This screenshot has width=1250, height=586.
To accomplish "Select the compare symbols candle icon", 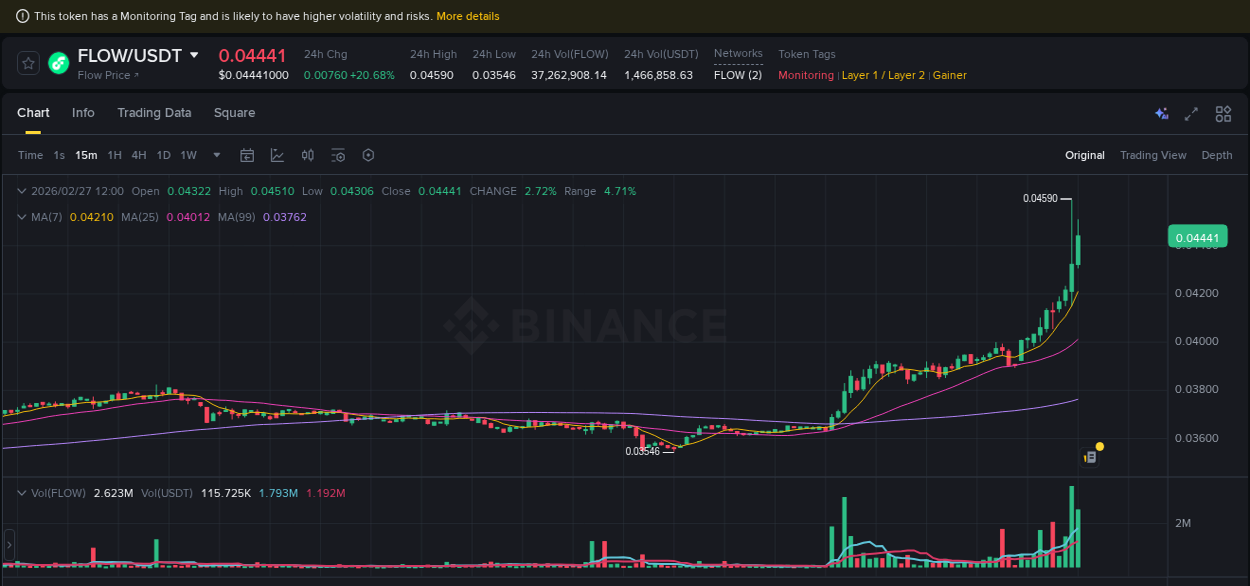I will pos(307,155).
